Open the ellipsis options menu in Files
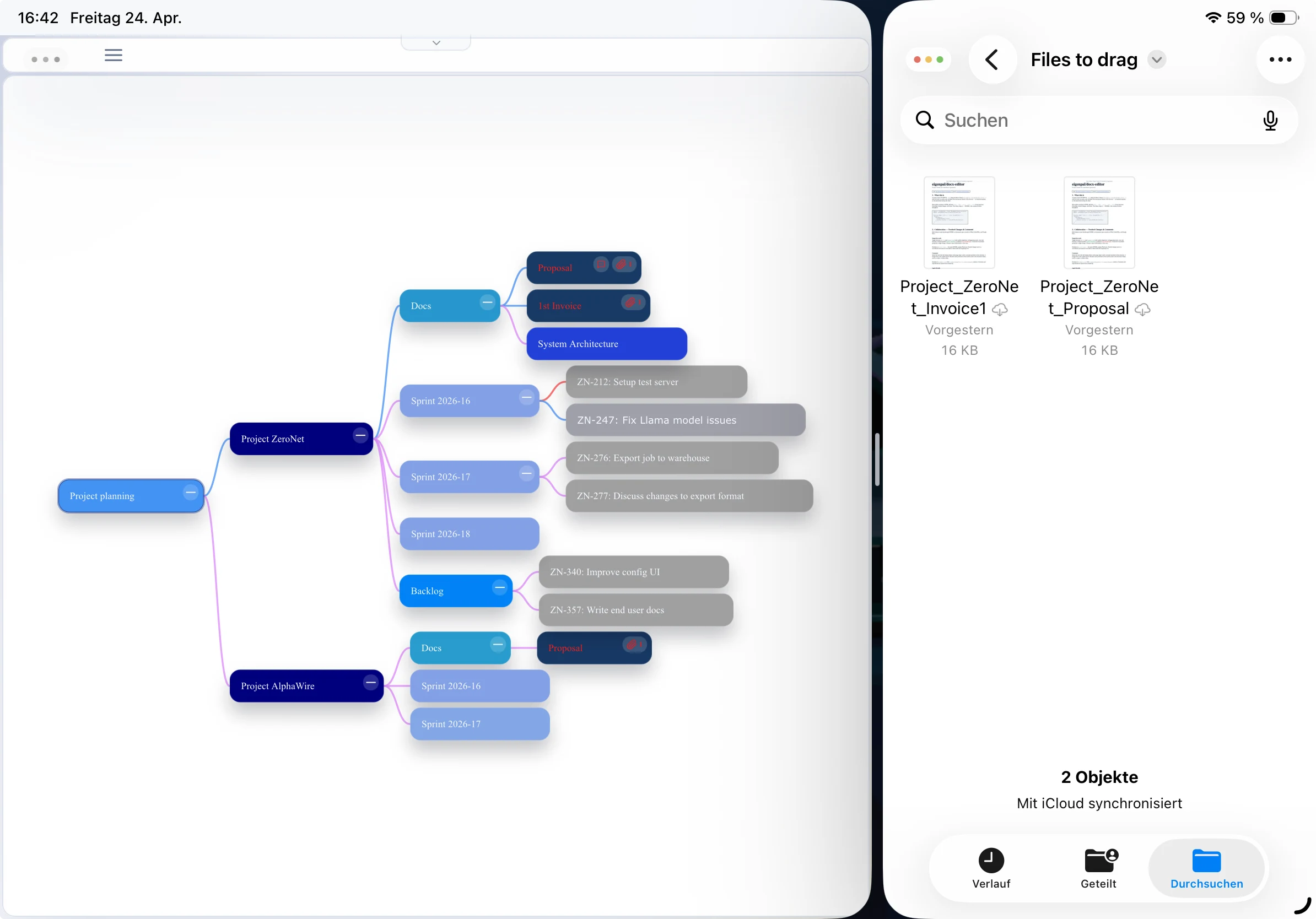This screenshot has width=1316, height=919. coord(1281,60)
